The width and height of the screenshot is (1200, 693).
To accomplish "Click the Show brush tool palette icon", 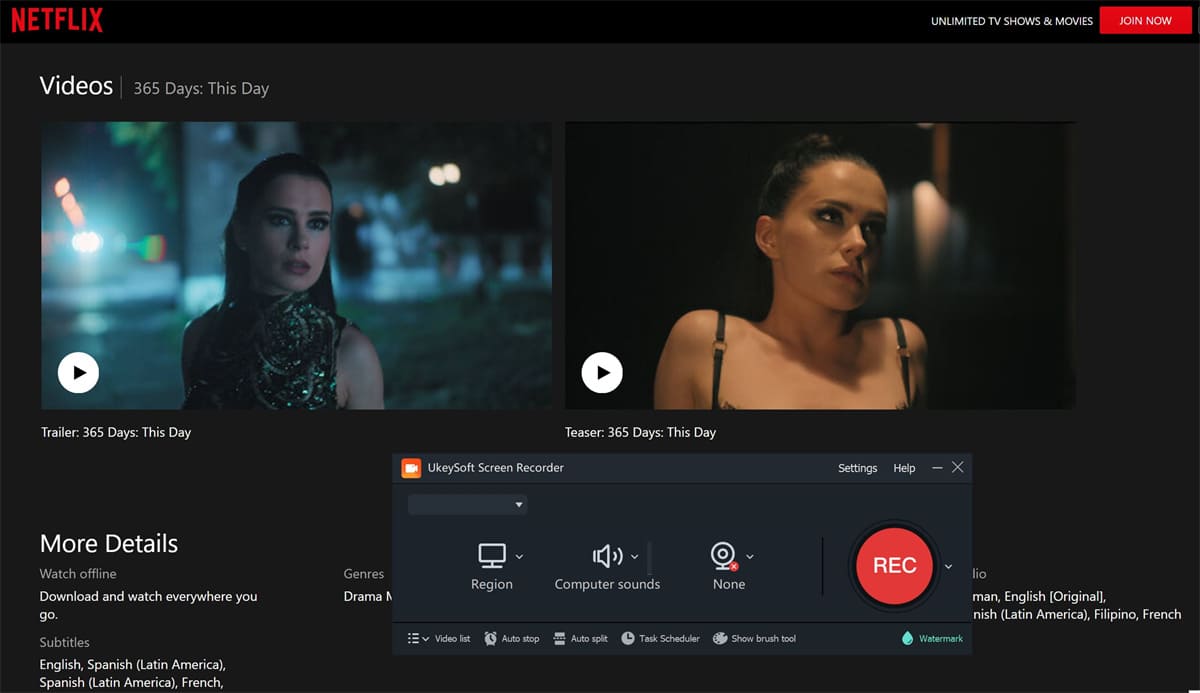I will pyautogui.click(x=719, y=638).
